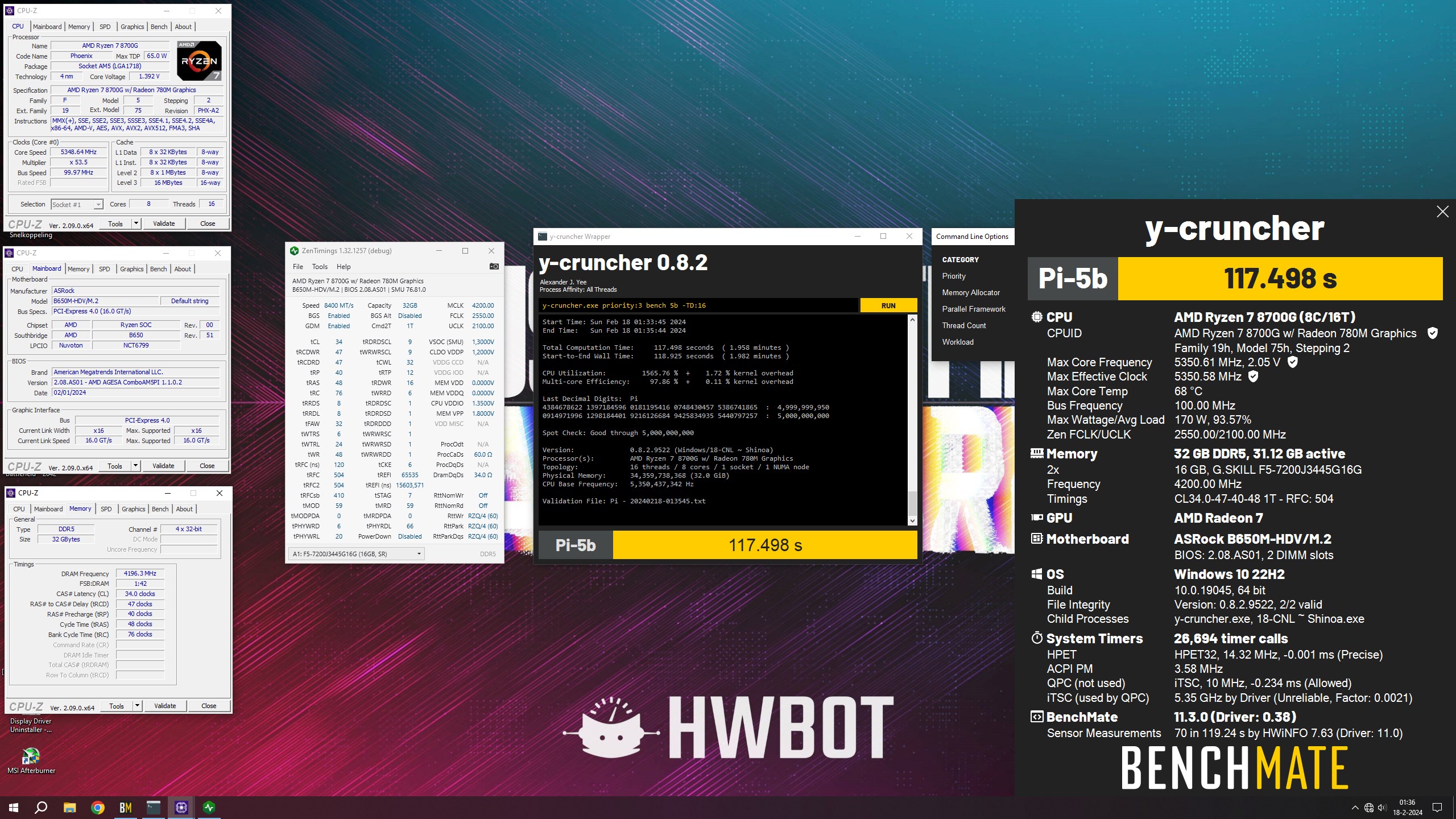Click the y-cruncher Wrapper title bar icon
The height and width of the screenshot is (819, 1456).
tap(543, 237)
